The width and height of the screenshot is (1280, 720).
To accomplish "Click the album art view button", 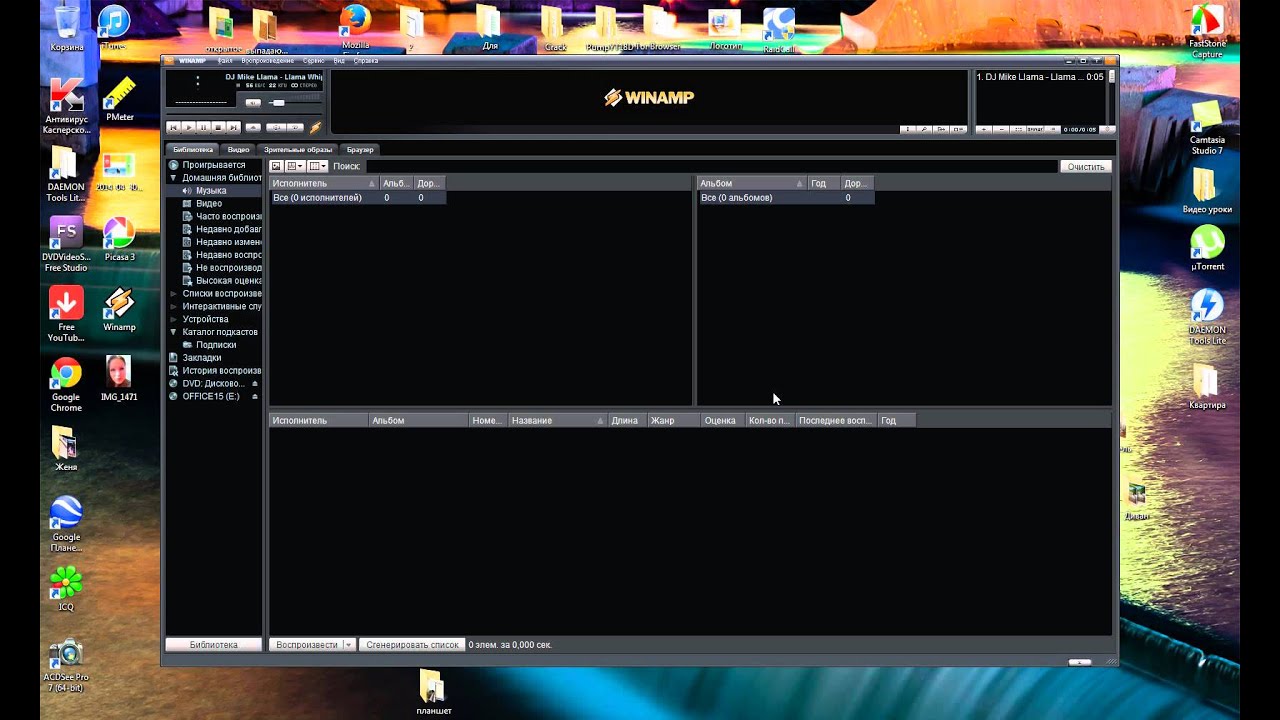I will [277, 166].
